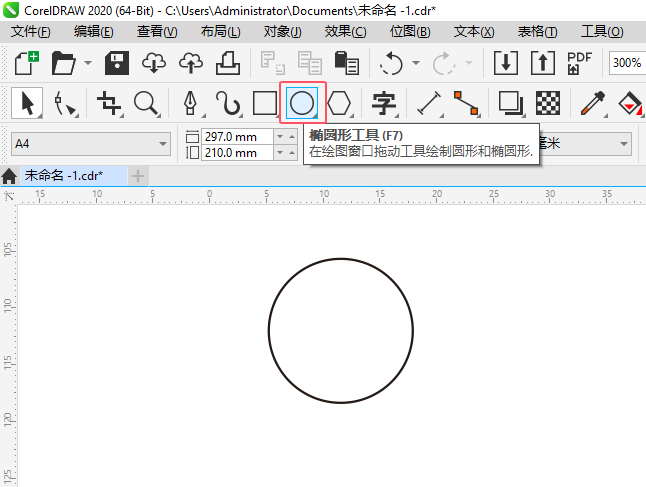This screenshot has height=487, width=646.
Task: Redo action arrow icon
Action: [444, 63]
